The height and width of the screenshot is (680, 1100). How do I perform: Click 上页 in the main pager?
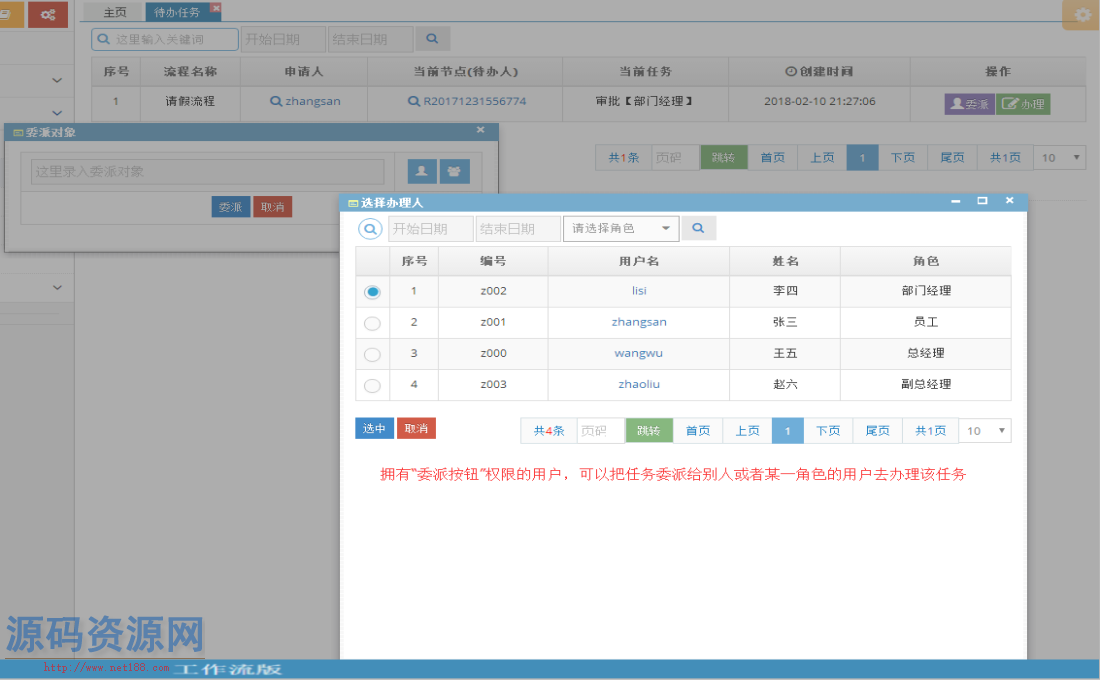coord(823,157)
